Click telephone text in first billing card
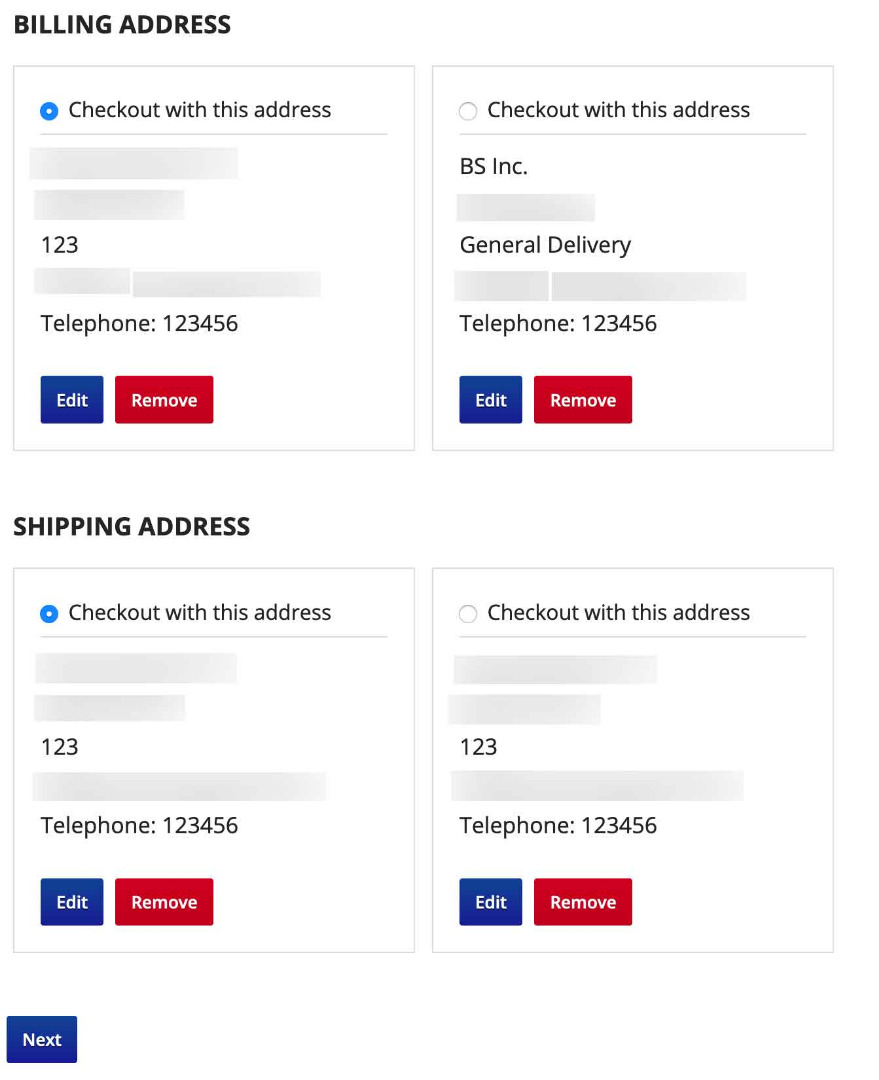This screenshot has width=879, height=1080. (x=139, y=324)
